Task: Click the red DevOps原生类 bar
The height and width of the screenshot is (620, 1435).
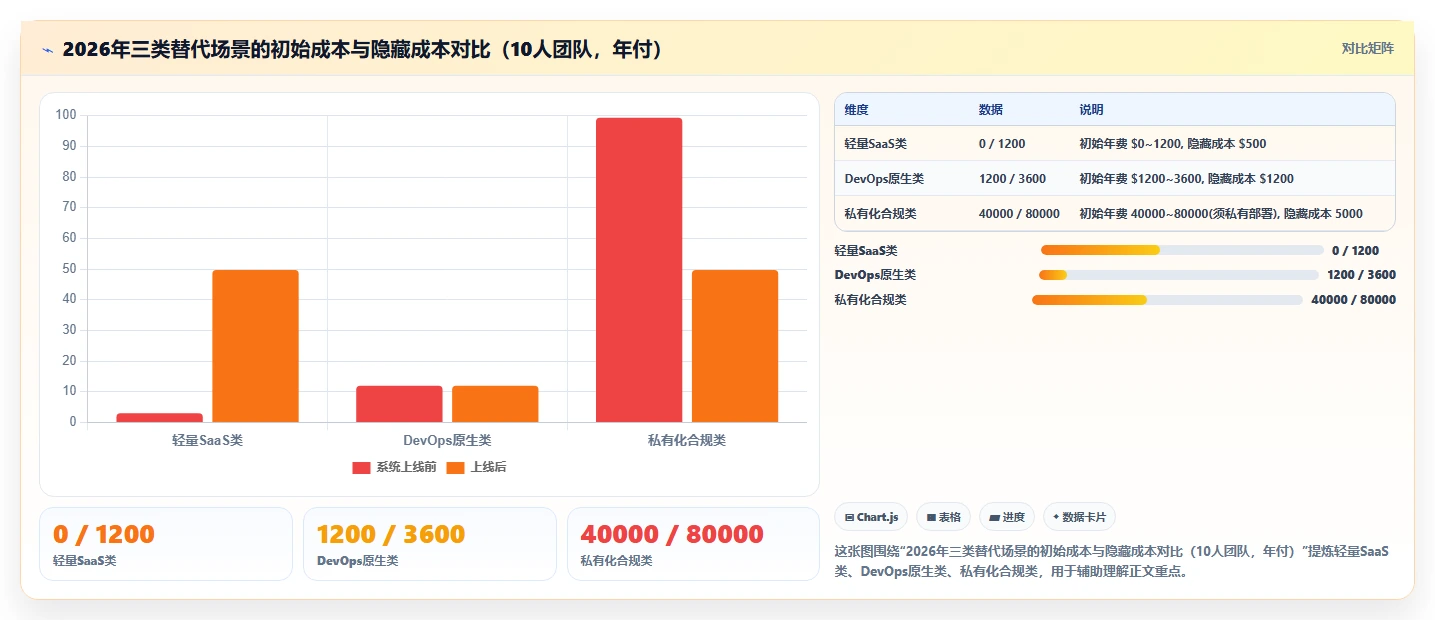Action: 399,404
